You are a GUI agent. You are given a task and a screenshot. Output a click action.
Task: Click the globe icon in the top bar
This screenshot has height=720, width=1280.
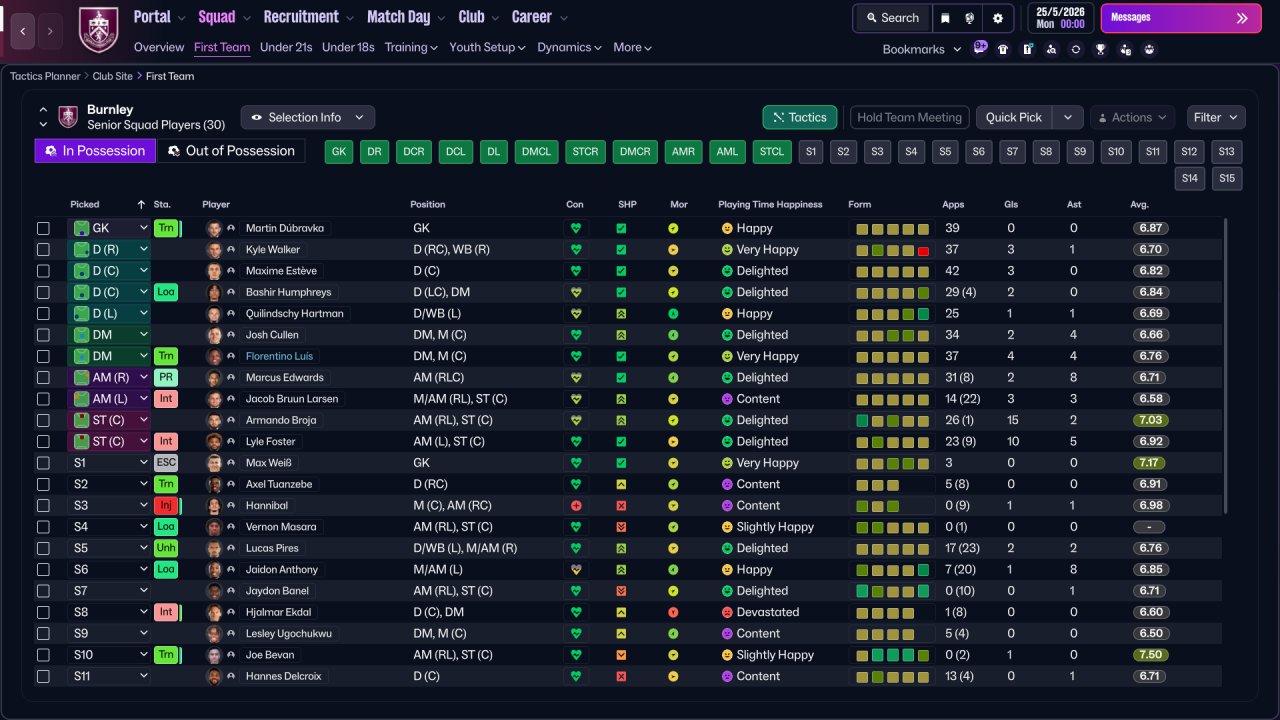click(970, 18)
